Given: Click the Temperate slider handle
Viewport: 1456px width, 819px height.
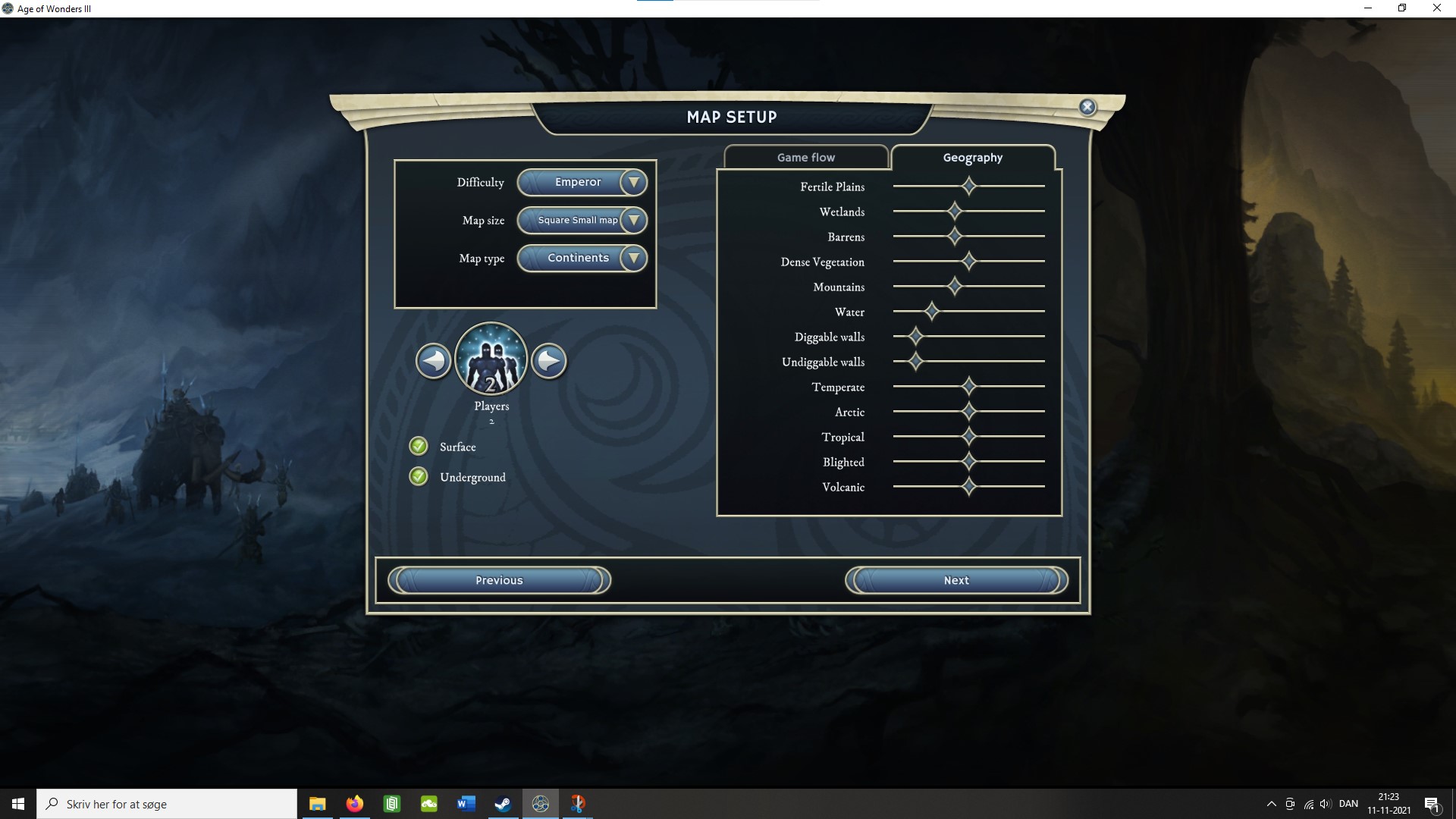Looking at the screenshot, I should pos(969,386).
